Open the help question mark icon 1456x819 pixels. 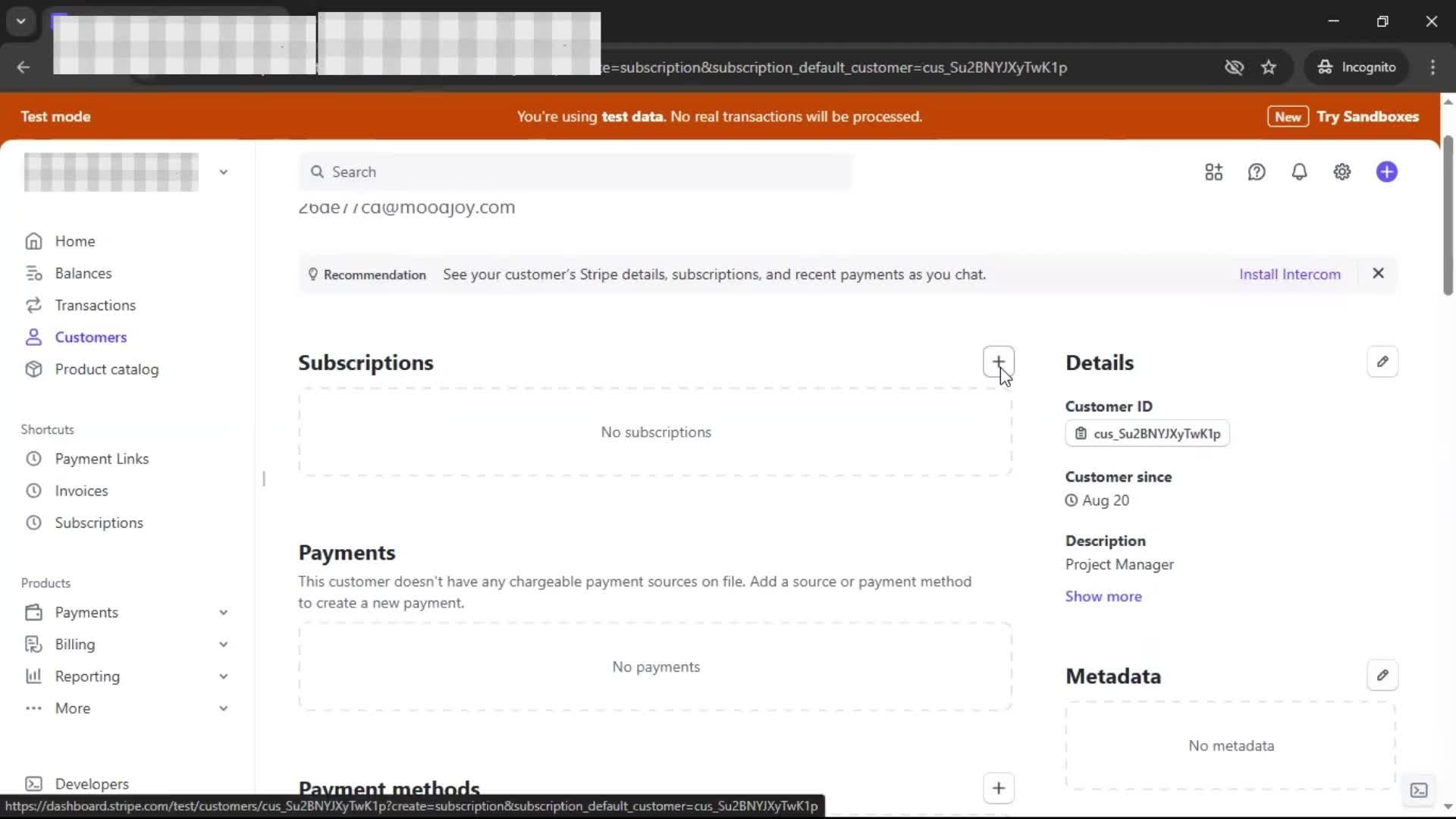point(1256,172)
